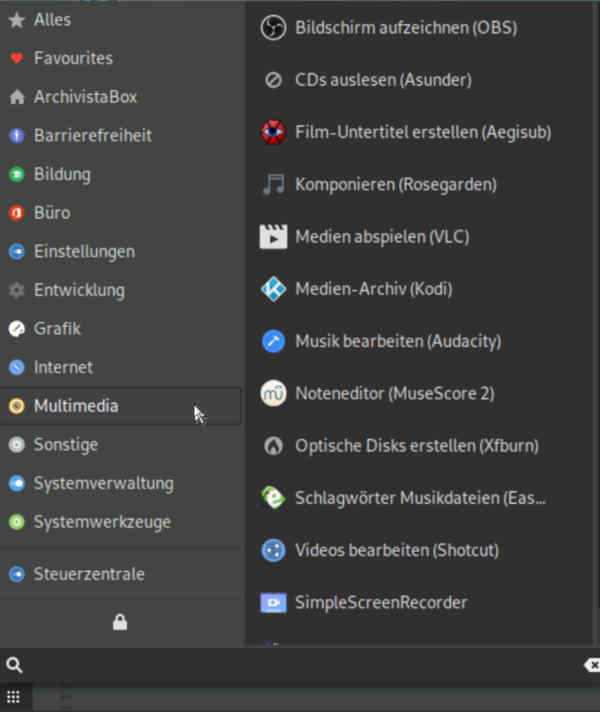Click "Videos bearbeiten (Shotcut)" text

pos(397,550)
